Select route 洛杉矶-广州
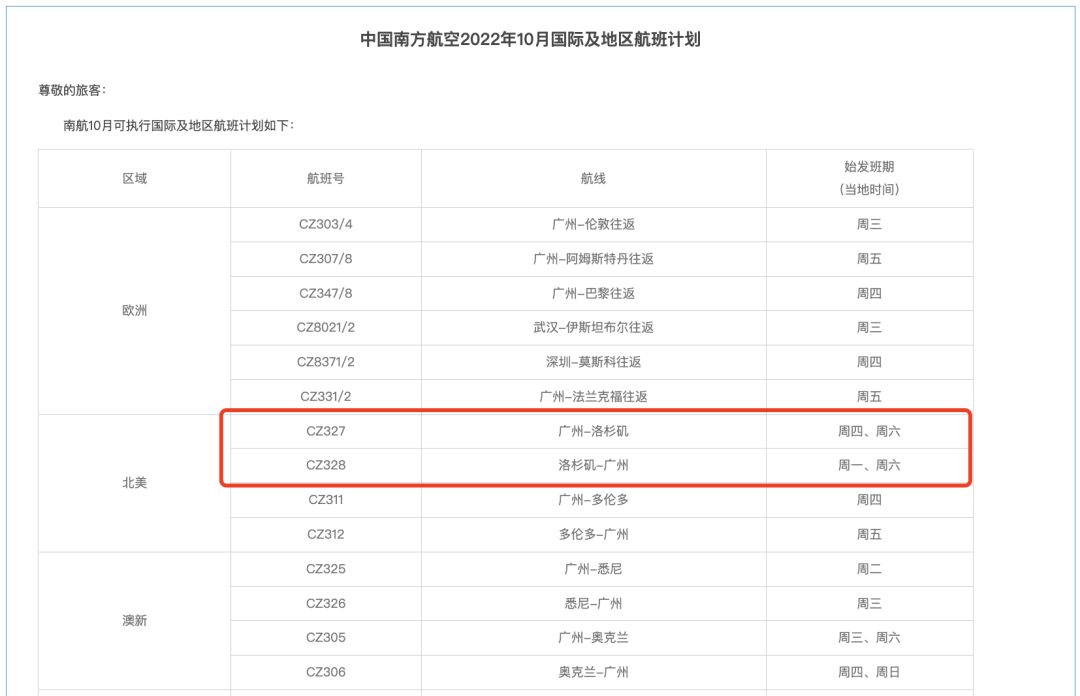This screenshot has width=1080, height=696. [593, 465]
